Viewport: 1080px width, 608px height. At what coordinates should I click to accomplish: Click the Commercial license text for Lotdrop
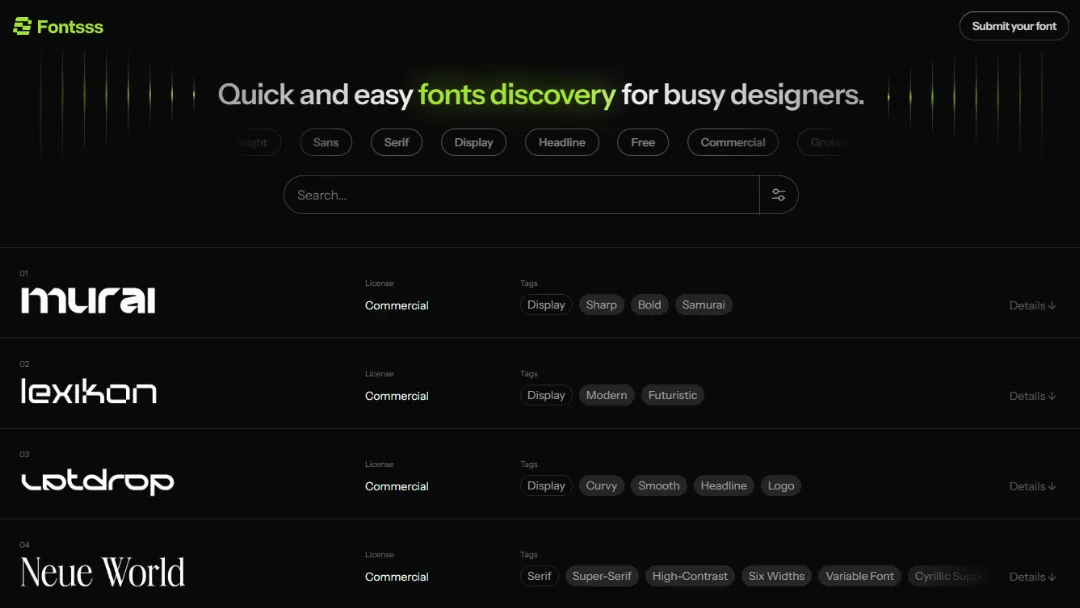click(397, 486)
